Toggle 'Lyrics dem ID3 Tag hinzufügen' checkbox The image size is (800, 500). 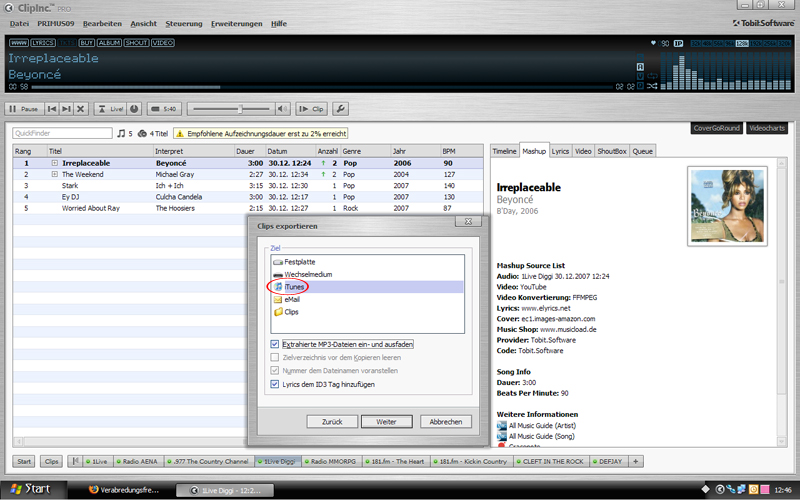pyautogui.click(x=275, y=383)
